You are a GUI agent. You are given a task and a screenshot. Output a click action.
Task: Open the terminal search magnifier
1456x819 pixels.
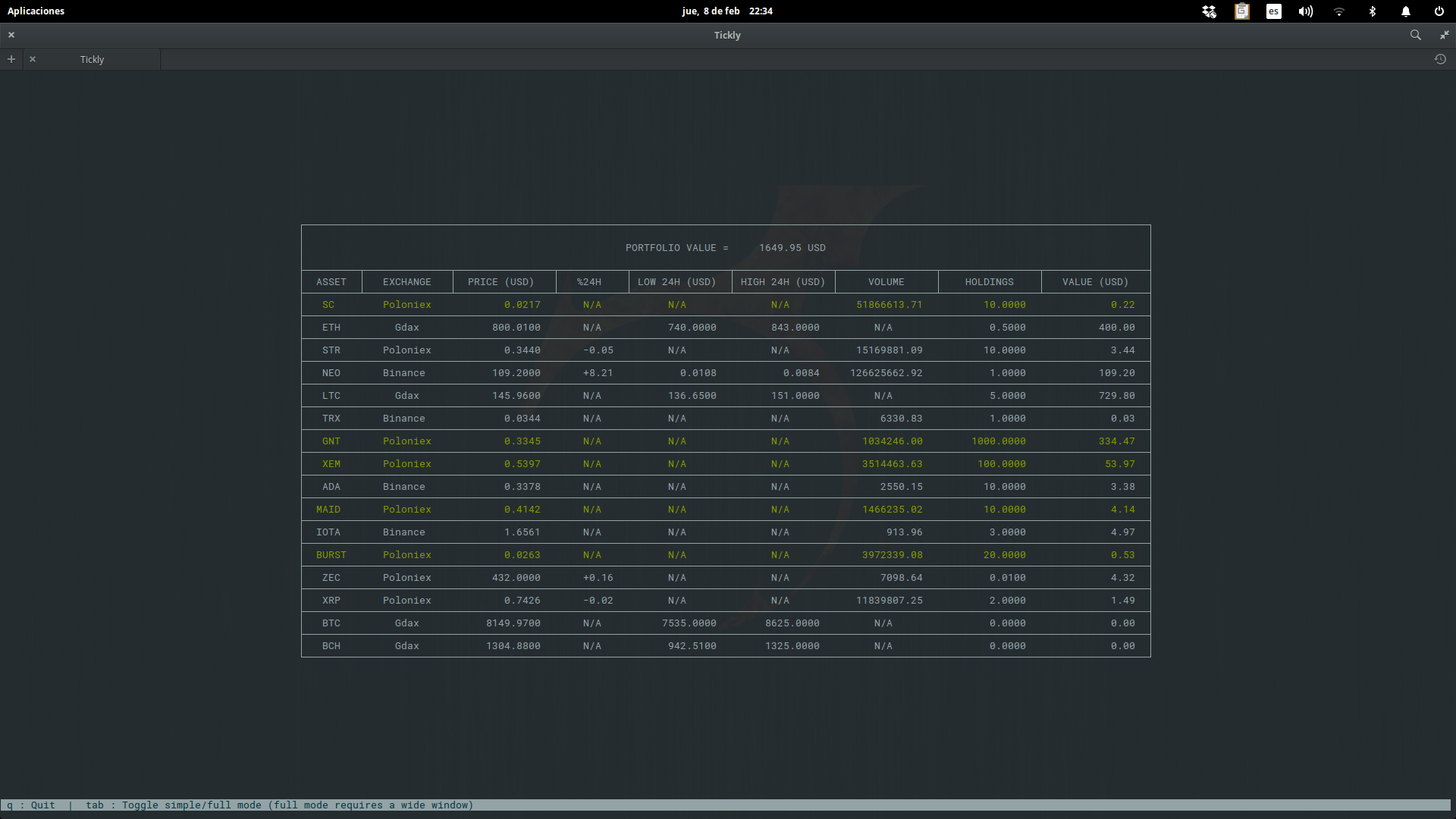tap(1415, 35)
